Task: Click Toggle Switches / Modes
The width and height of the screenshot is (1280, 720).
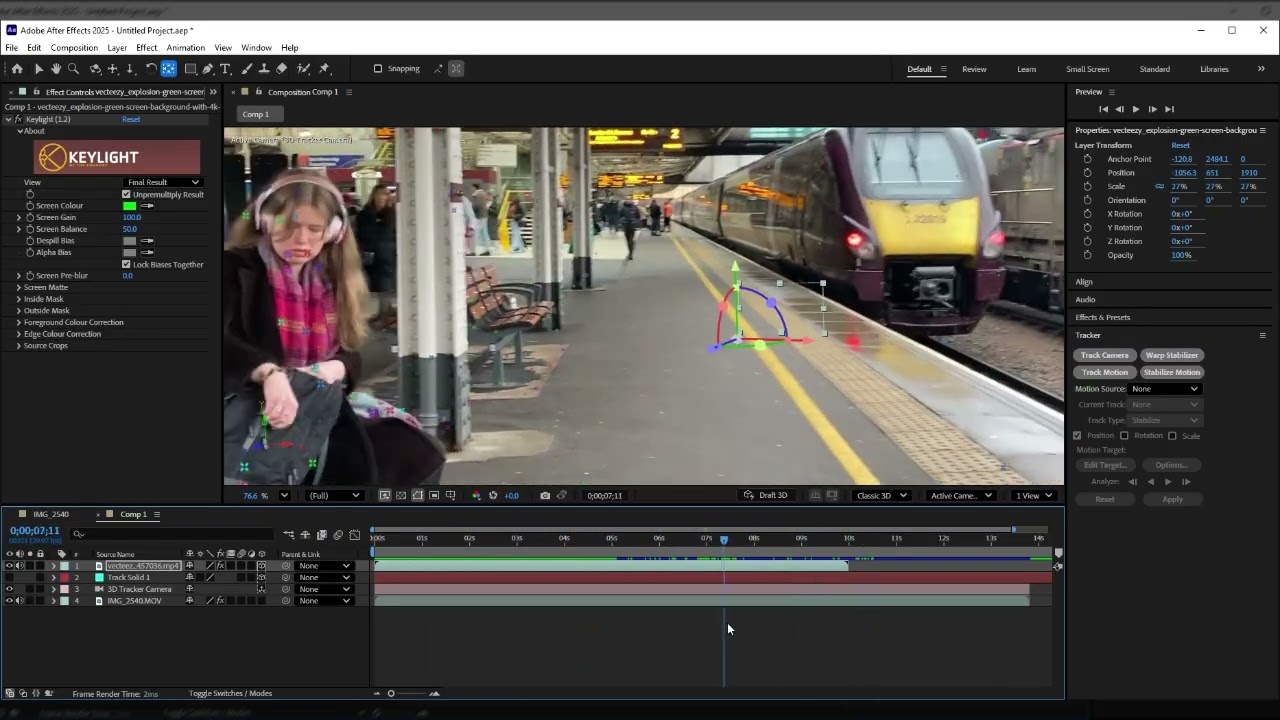Action: coord(230,694)
